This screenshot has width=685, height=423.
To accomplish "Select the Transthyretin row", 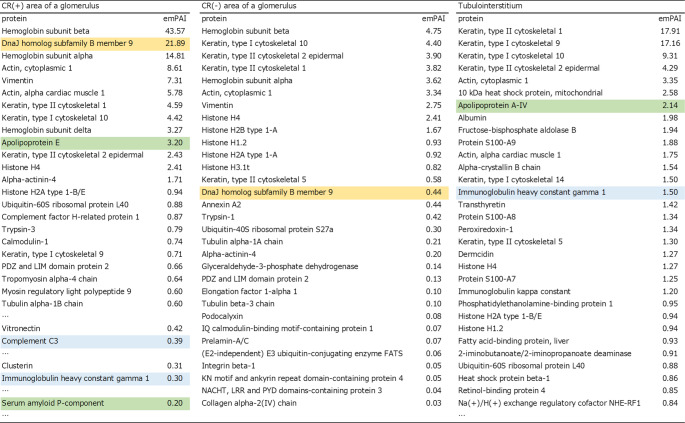I will (x=570, y=205).
